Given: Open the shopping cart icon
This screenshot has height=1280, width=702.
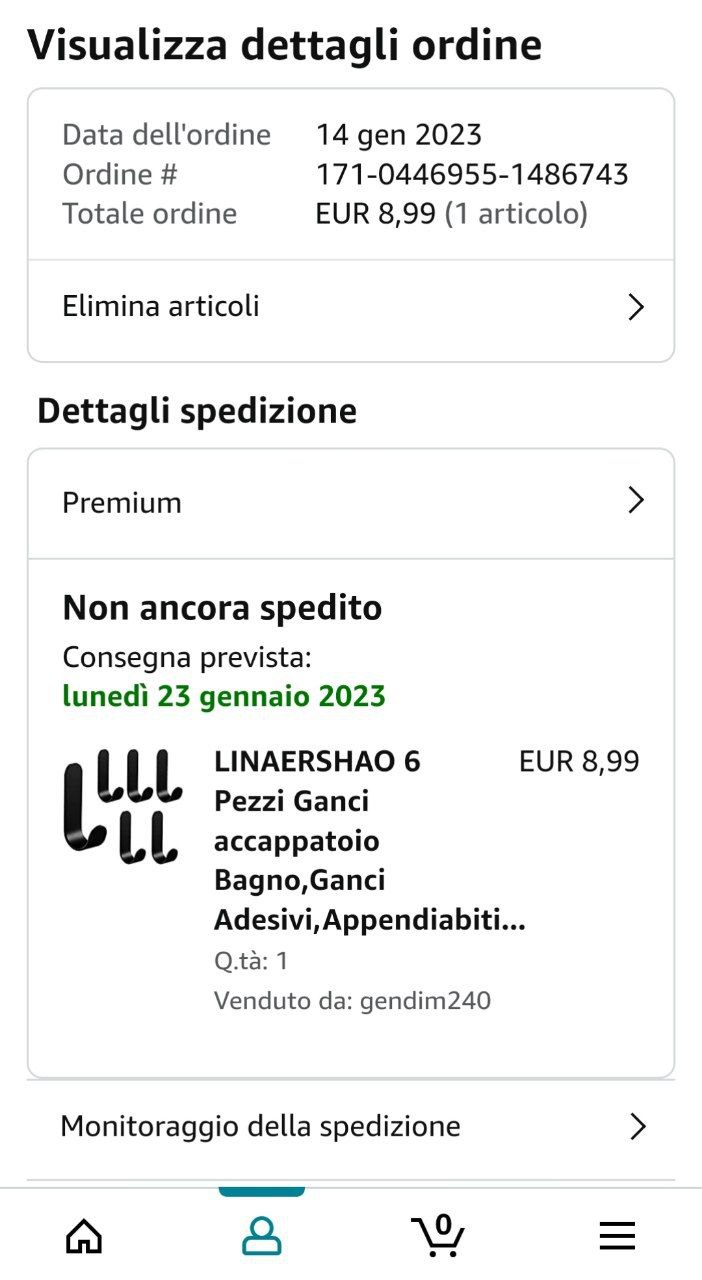Looking at the screenshot, I should (438, 1235).
